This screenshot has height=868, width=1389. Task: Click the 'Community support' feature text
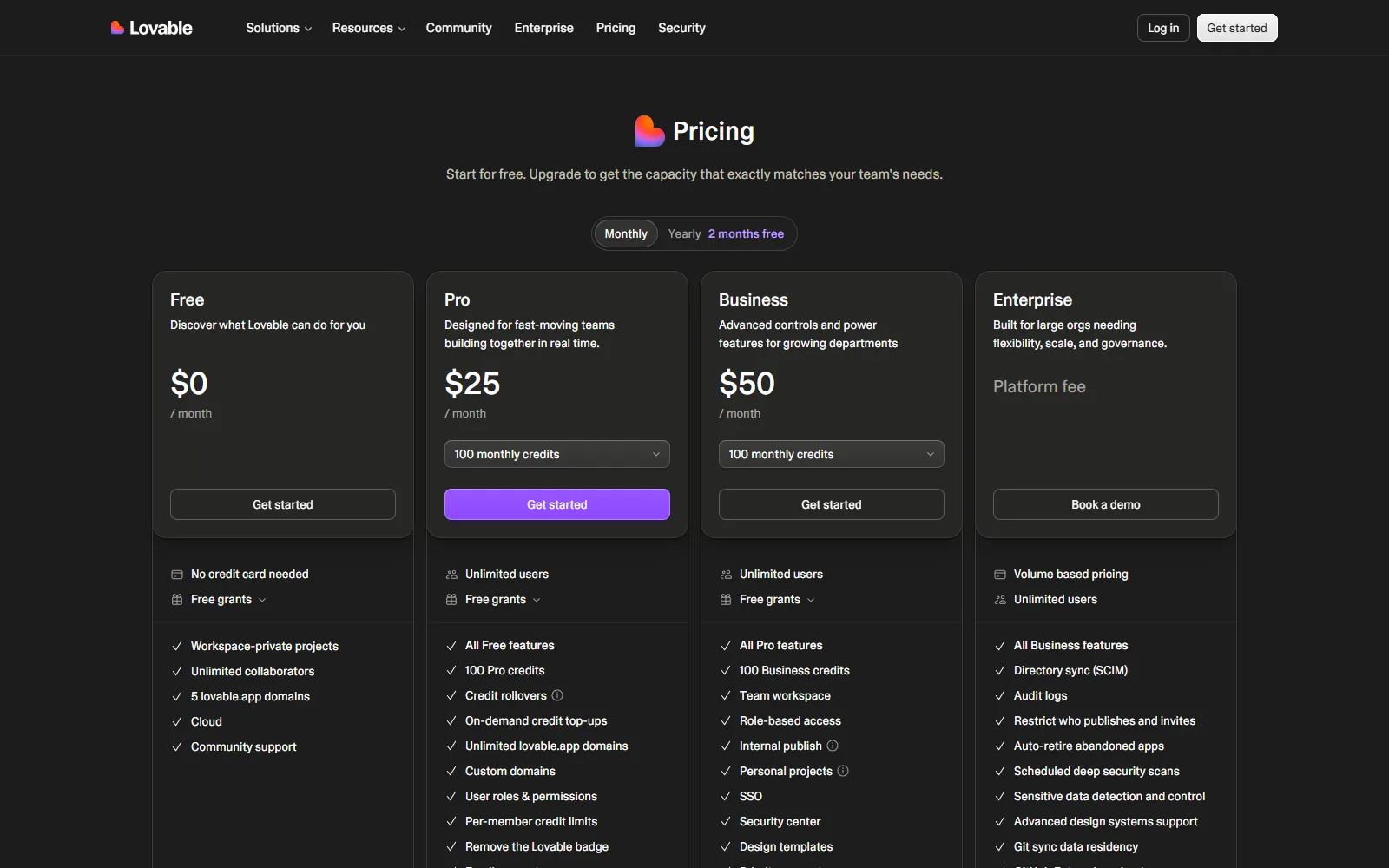[243, 746]
